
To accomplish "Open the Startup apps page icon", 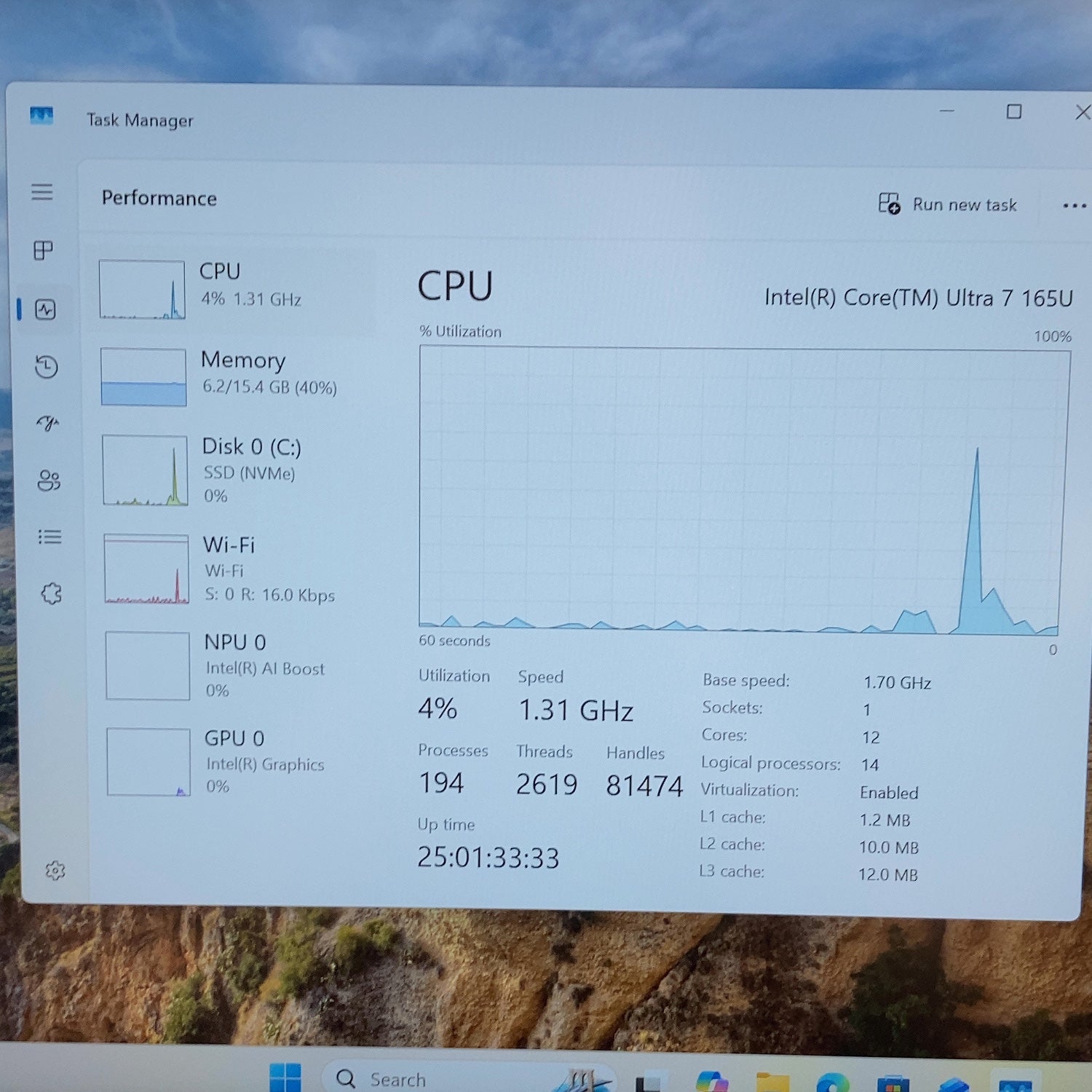I will (x=48, y=423).
